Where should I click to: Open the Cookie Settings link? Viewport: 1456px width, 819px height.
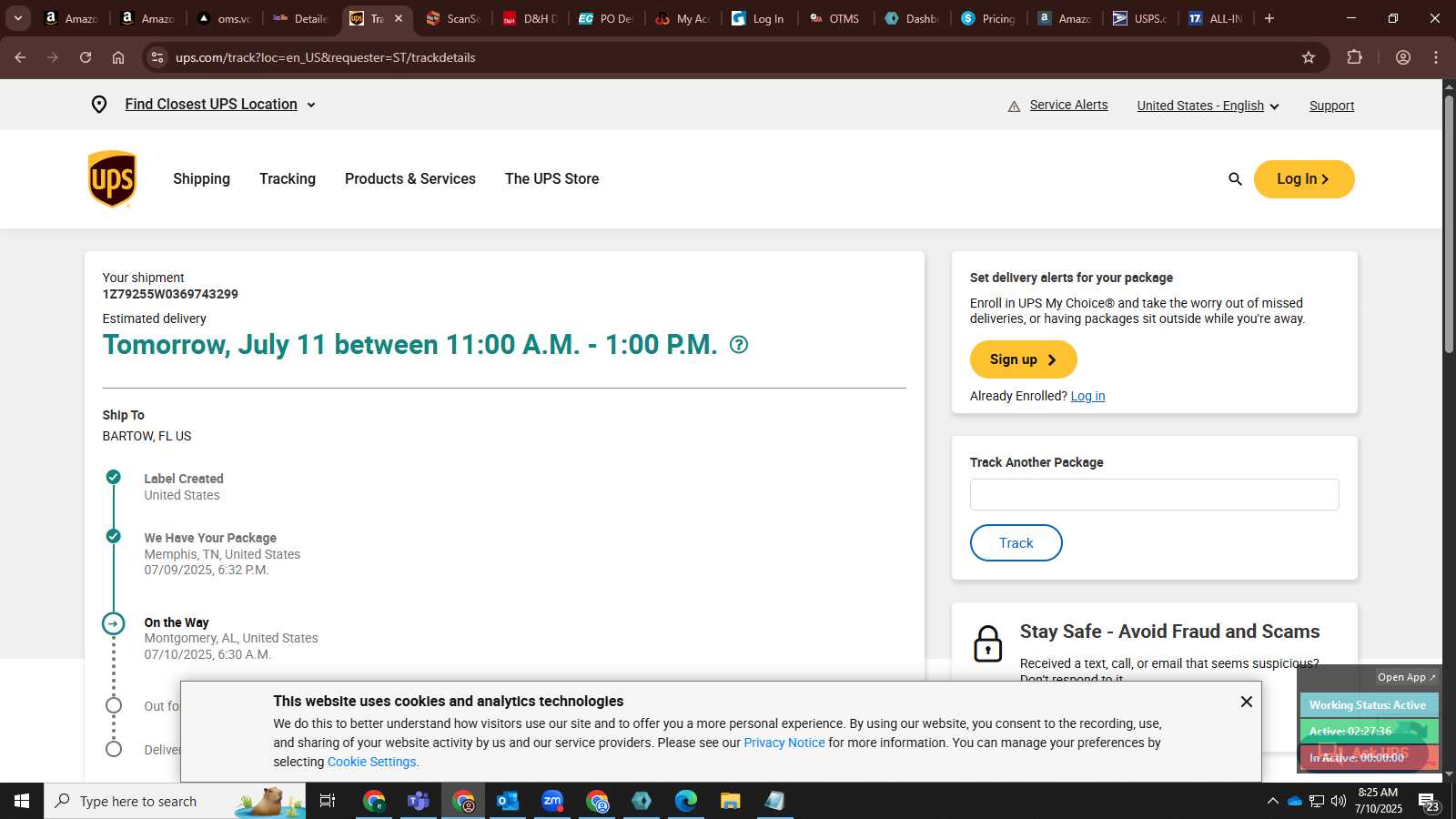371,762
